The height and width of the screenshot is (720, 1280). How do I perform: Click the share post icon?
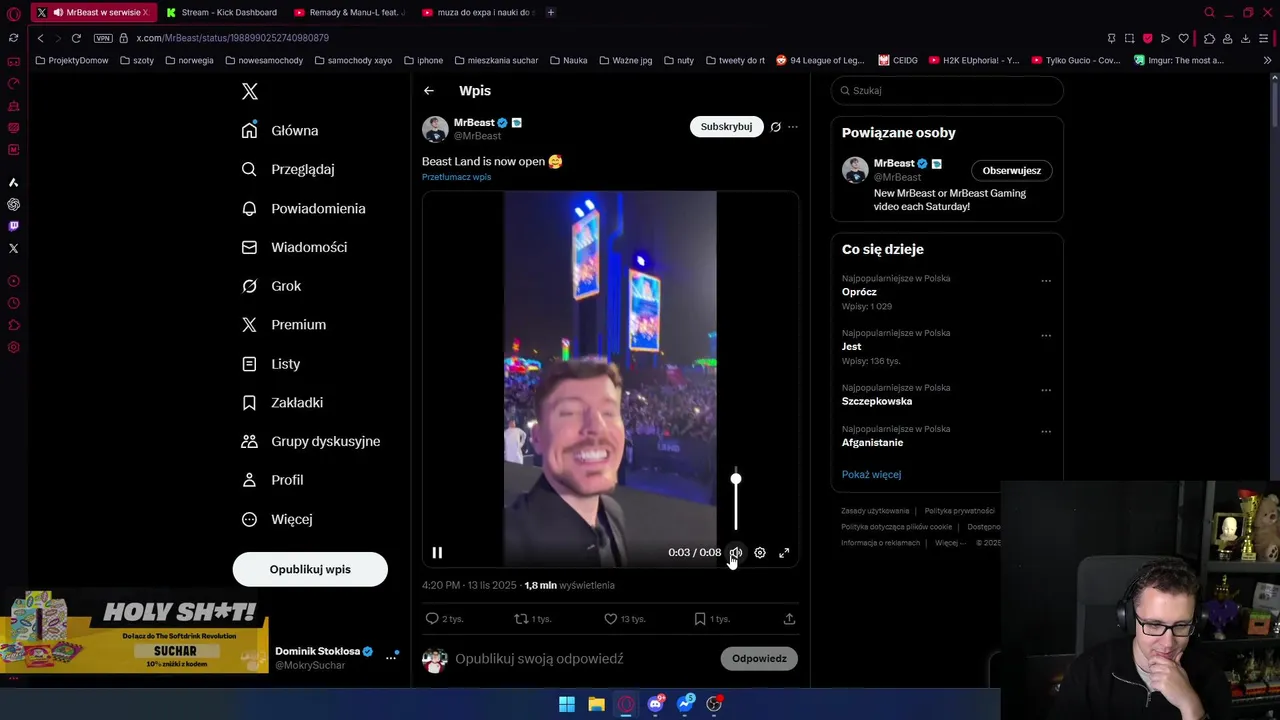[789, 619]
